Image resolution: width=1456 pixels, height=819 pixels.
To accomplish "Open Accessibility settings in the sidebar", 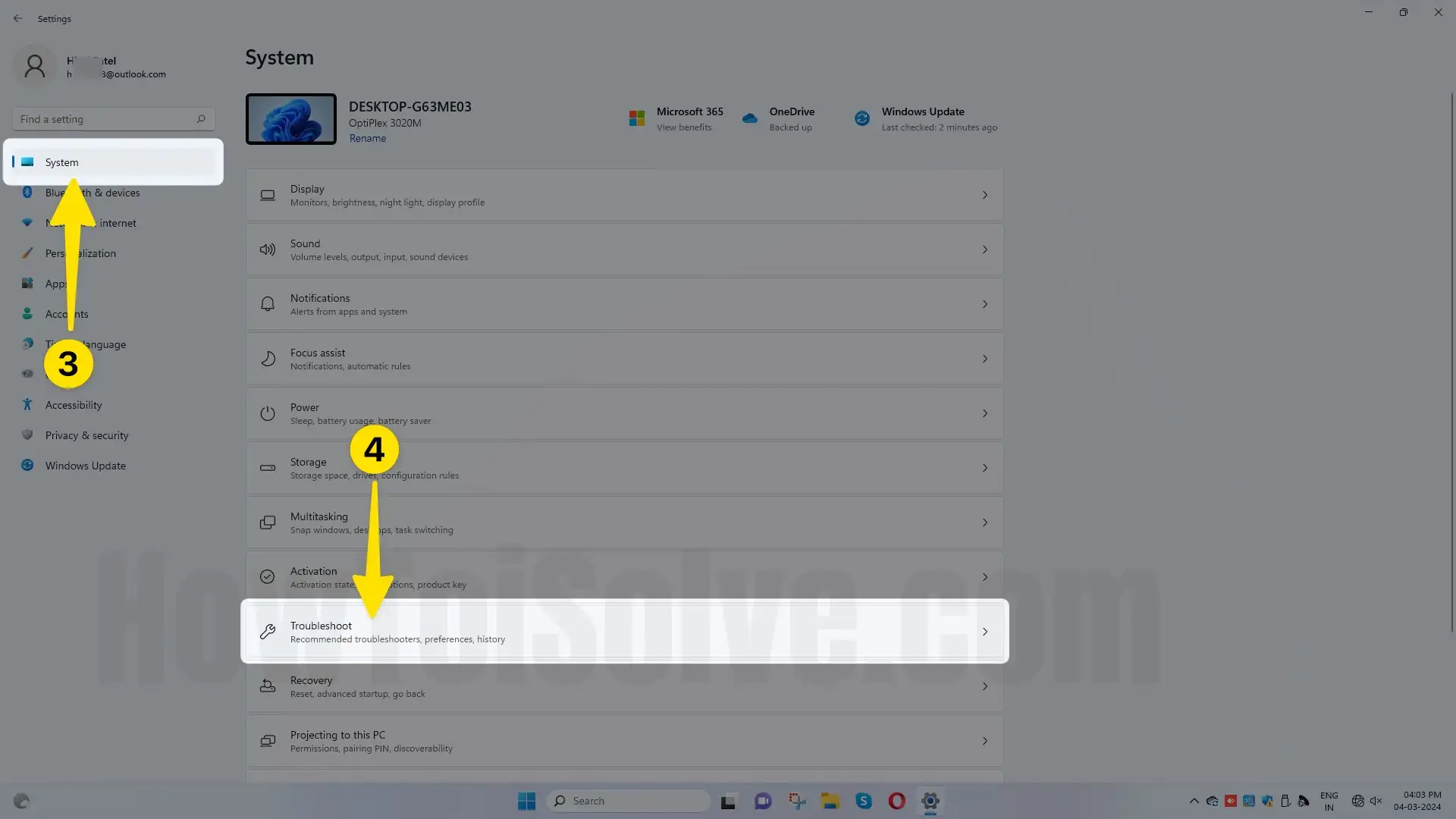I will [114, 405].
